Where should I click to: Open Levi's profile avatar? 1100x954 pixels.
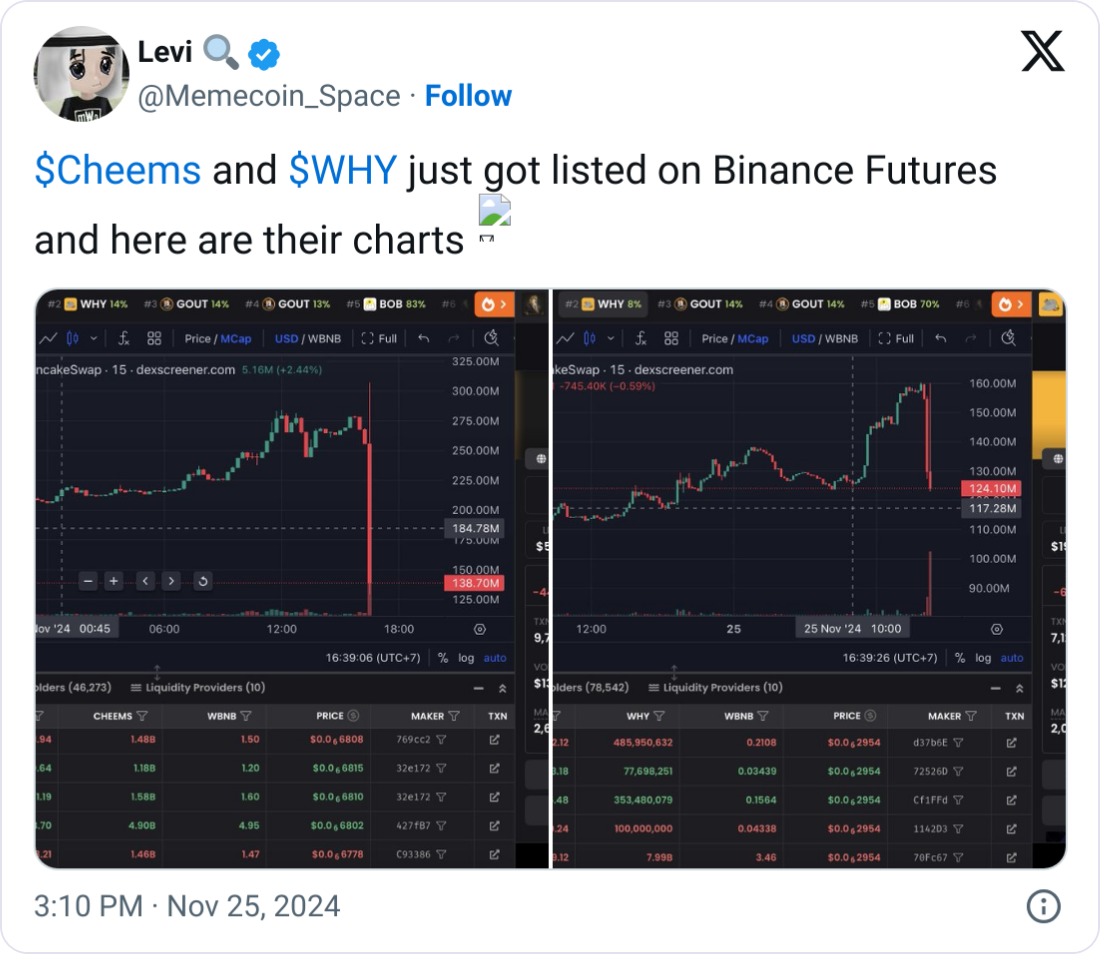tap(81, 74)
